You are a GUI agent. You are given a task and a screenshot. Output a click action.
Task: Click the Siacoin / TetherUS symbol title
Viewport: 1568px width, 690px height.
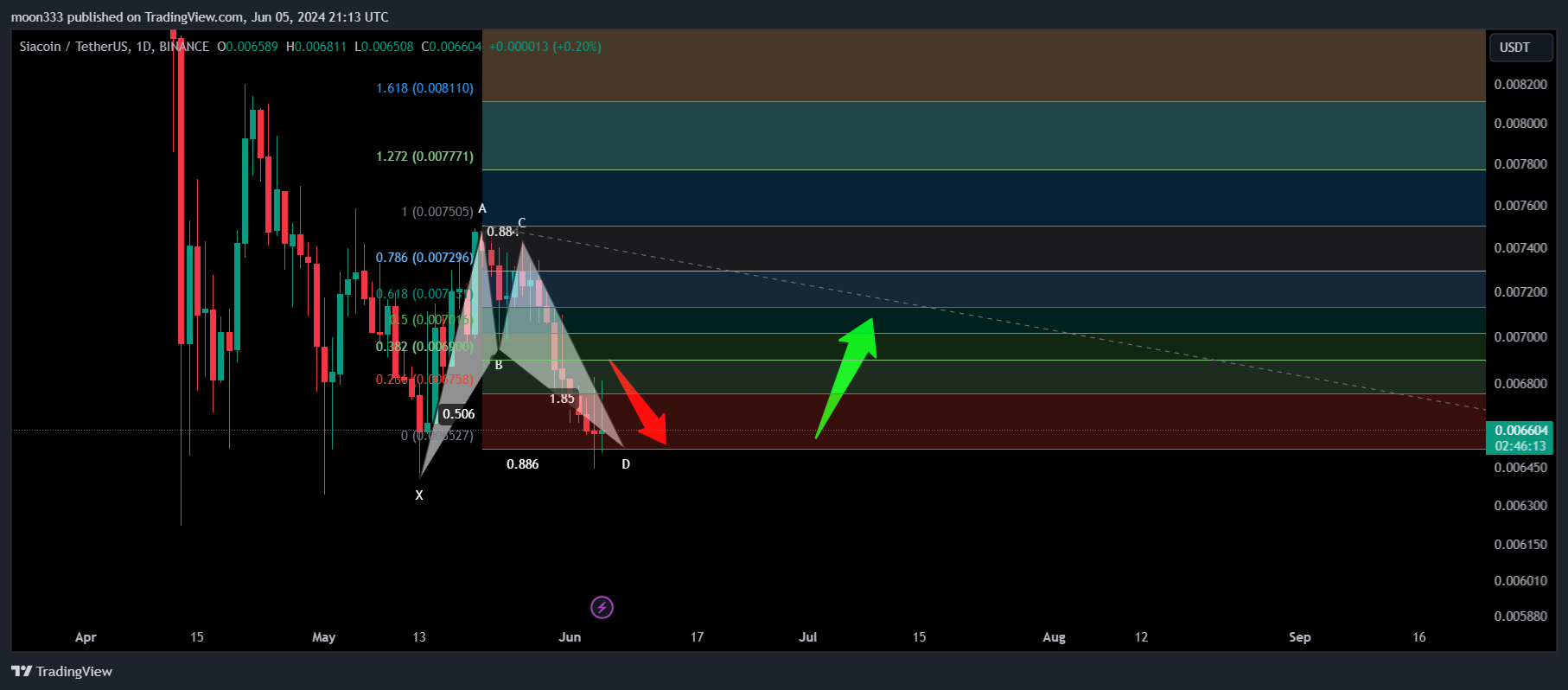point(73,47)
